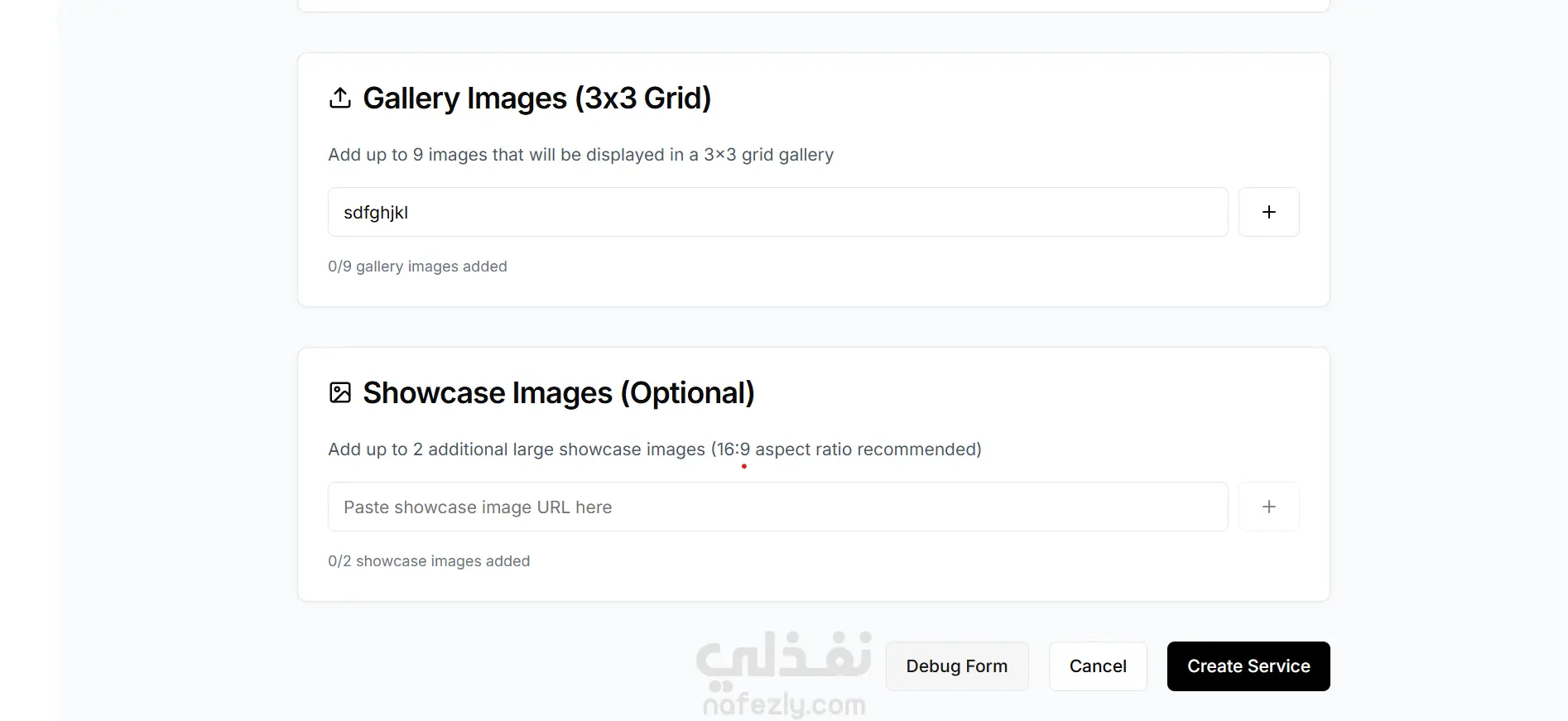
Task: Click the 0/2 showcase images added counter
Action: pyautogui.click(x=429, y=561)
